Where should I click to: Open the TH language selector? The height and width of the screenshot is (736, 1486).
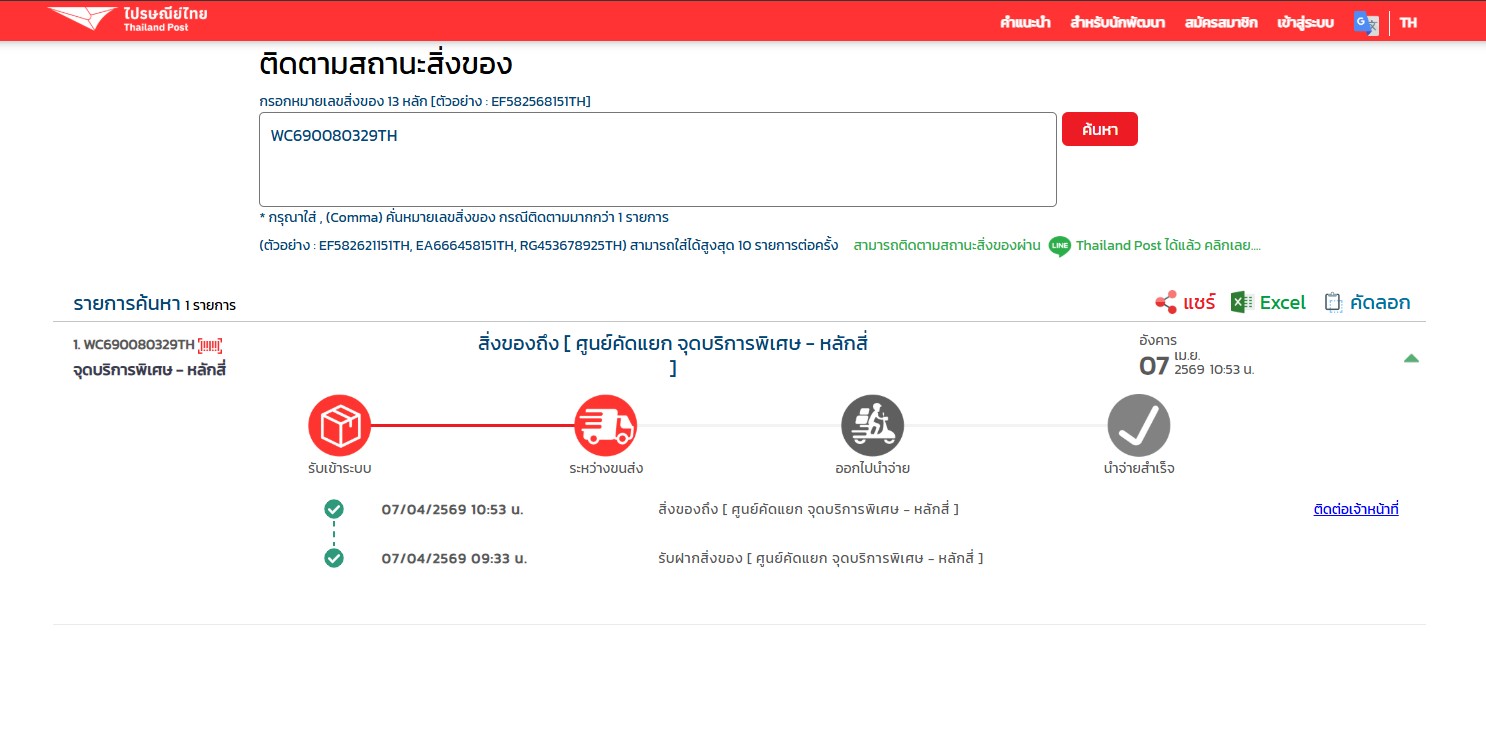1408,23
